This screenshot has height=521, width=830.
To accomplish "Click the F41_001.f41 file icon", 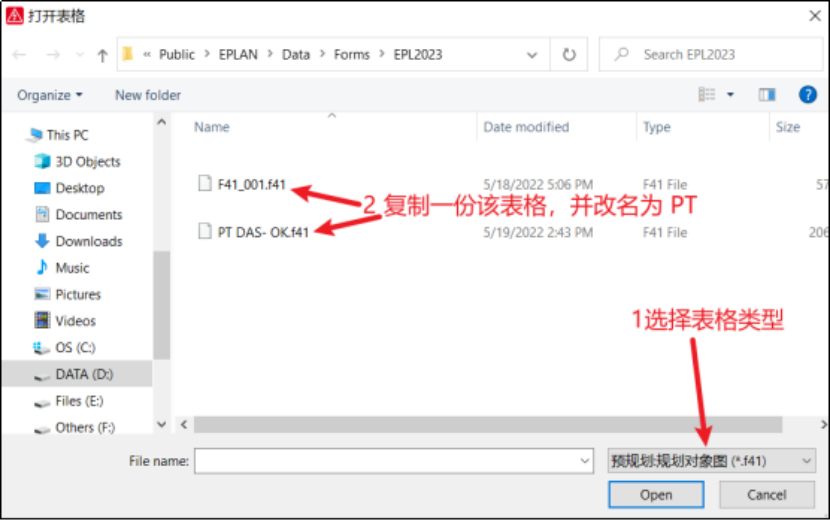I will (205, 183).
